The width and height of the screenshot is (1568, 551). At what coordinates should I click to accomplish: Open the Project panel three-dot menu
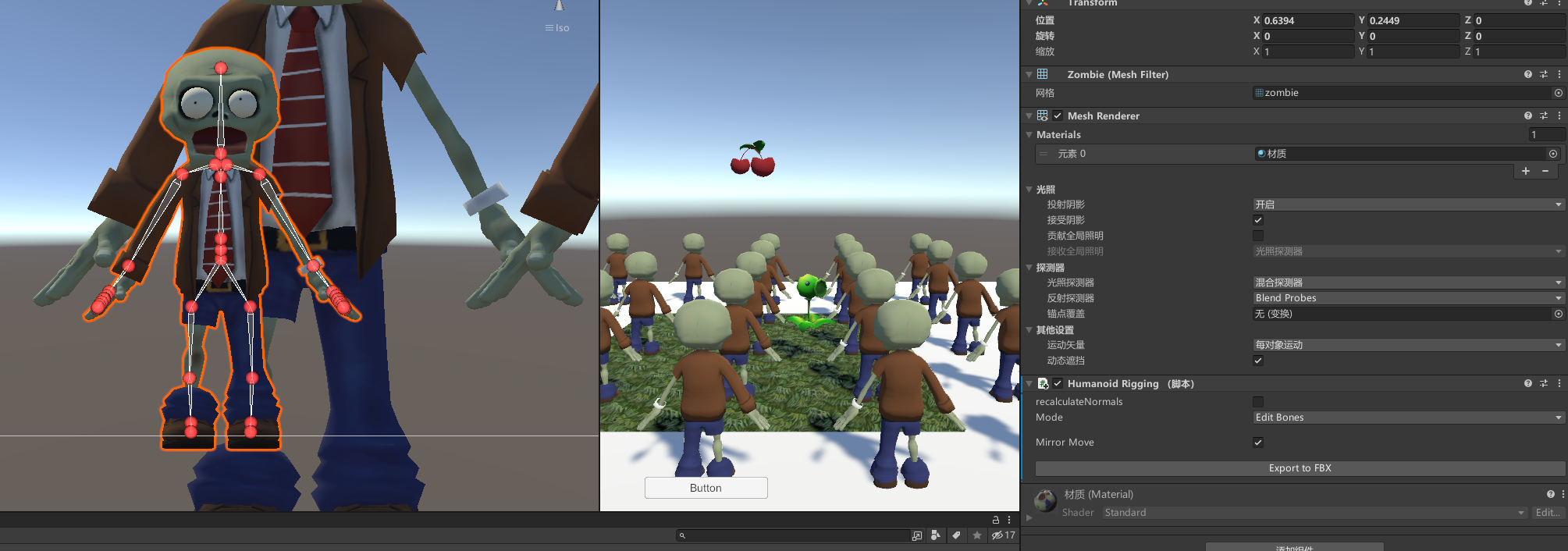click(1009, 520)
